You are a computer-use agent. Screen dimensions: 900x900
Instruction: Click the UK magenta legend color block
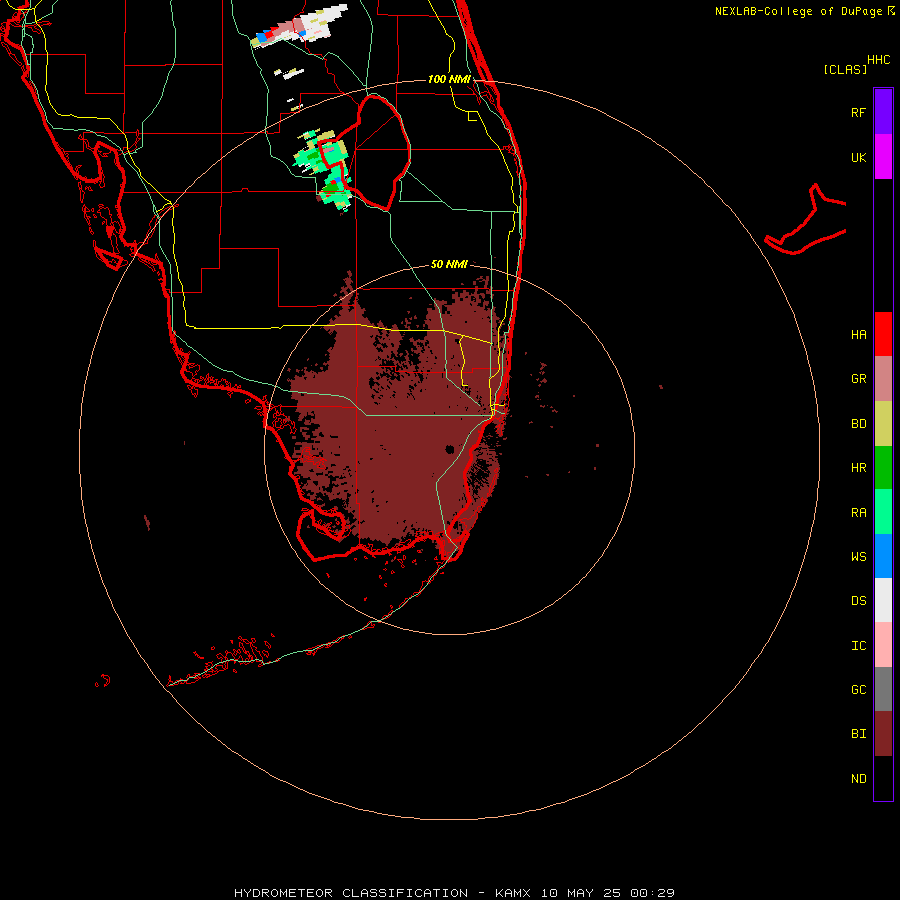click(883, 157)
